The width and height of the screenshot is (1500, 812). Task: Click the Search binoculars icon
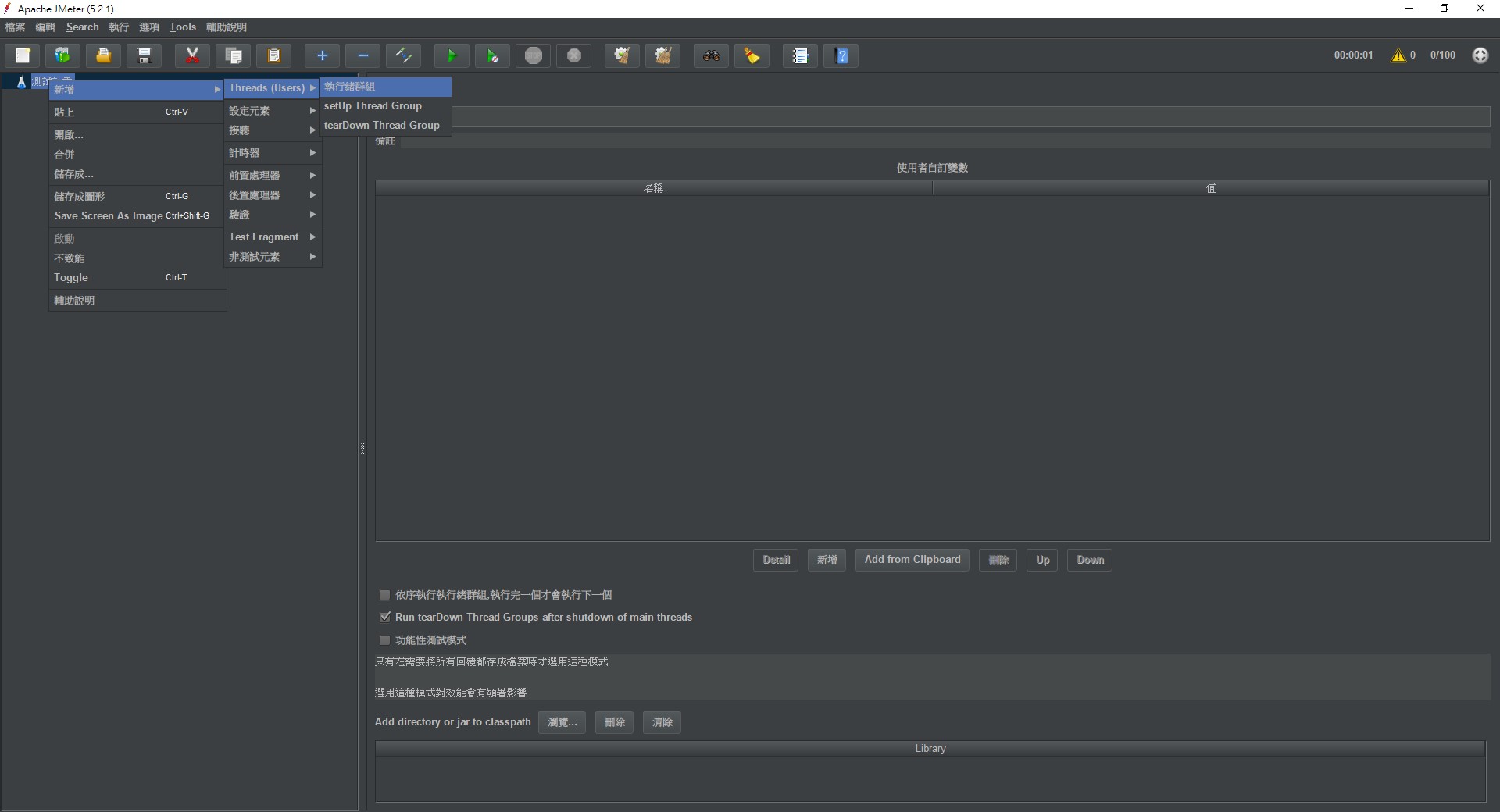[x=711, y=55]
